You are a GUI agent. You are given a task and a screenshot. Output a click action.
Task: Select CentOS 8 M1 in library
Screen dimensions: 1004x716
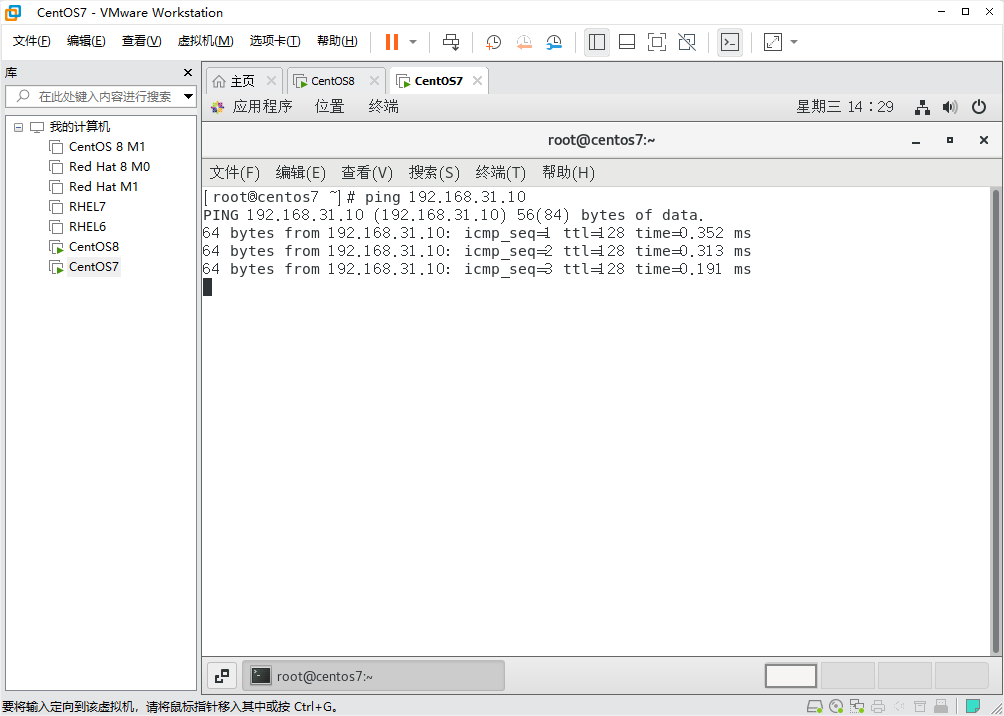[107, 147]
